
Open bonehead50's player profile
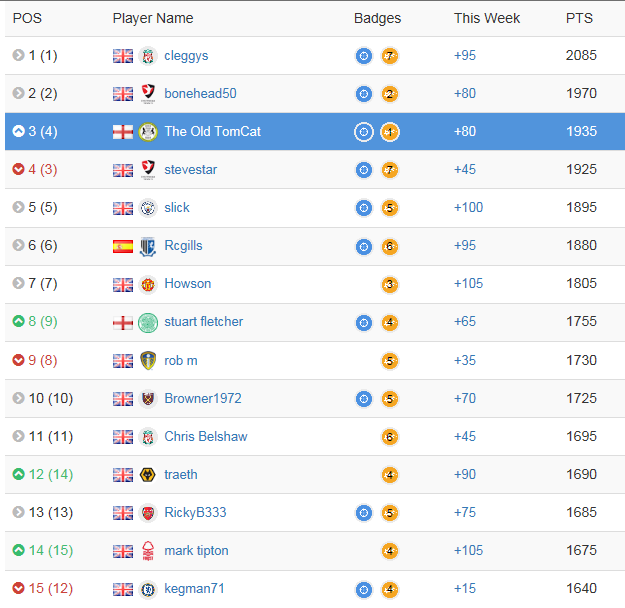point(200,93)
